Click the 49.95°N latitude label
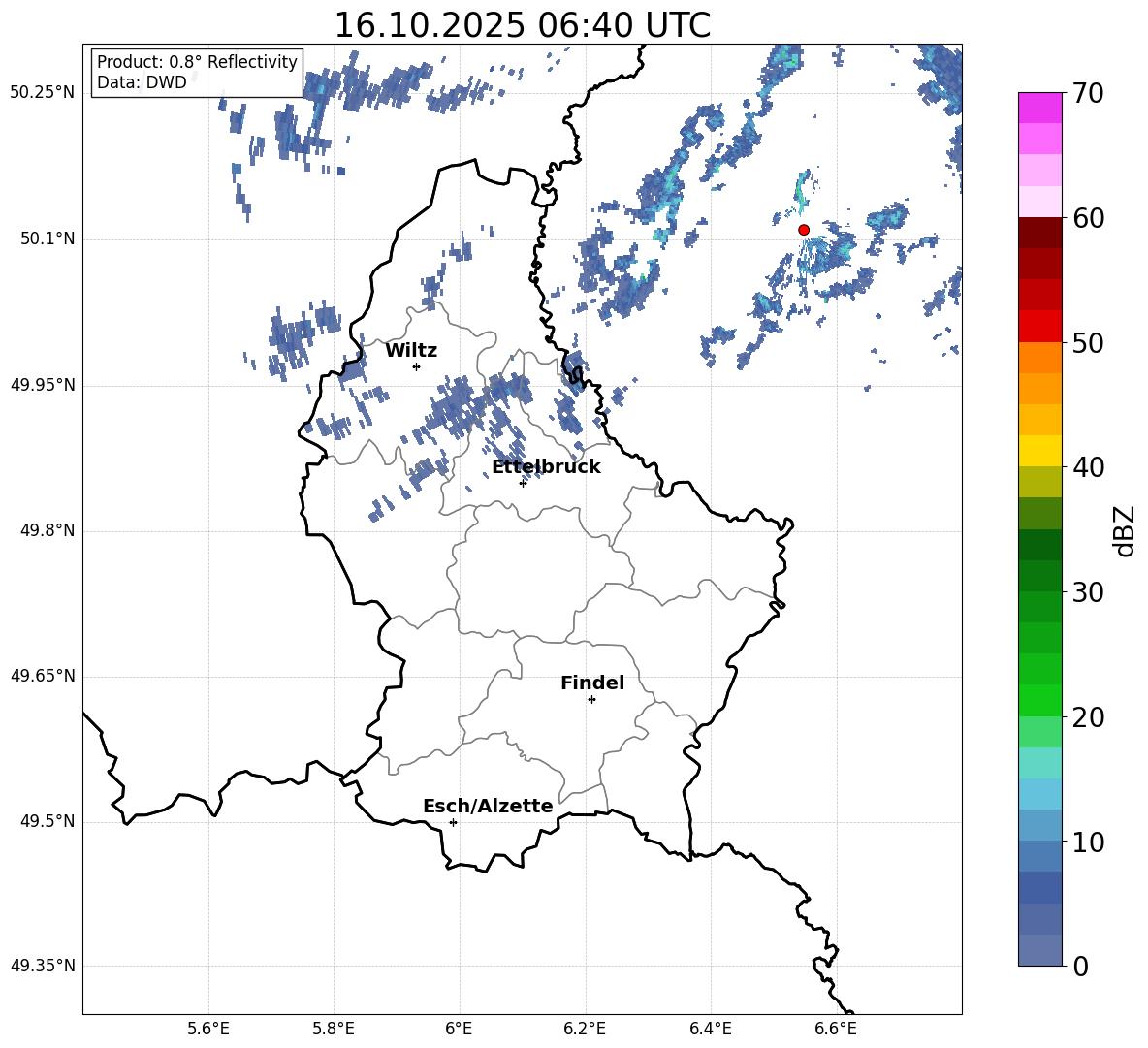 [x=43, y=384]
